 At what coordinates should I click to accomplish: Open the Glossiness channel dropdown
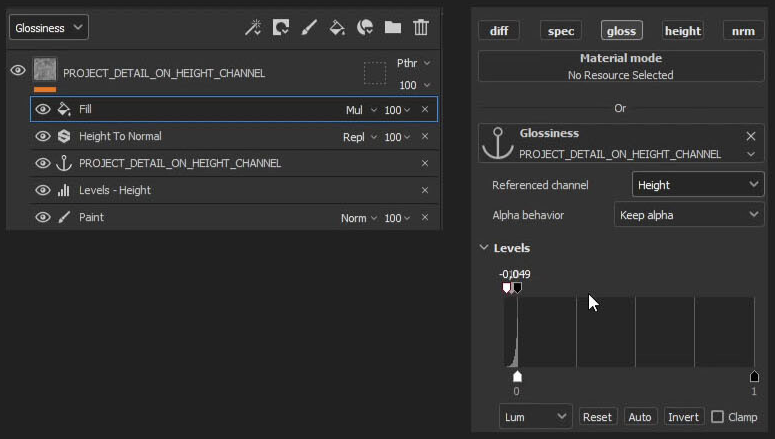[x=49, y=28]
